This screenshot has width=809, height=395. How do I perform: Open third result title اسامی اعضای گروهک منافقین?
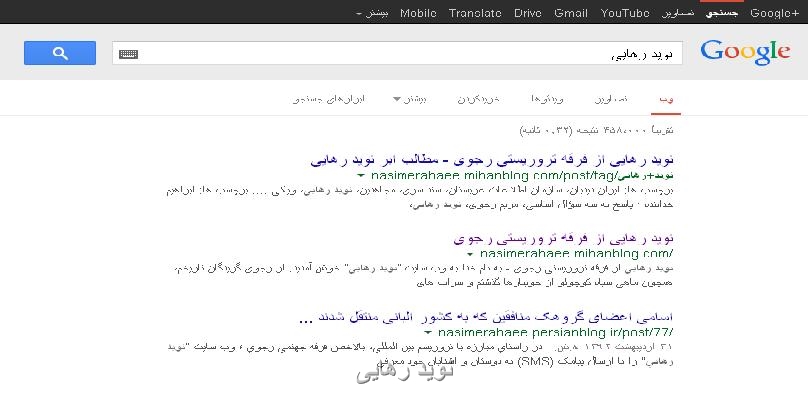pos(486,317)
